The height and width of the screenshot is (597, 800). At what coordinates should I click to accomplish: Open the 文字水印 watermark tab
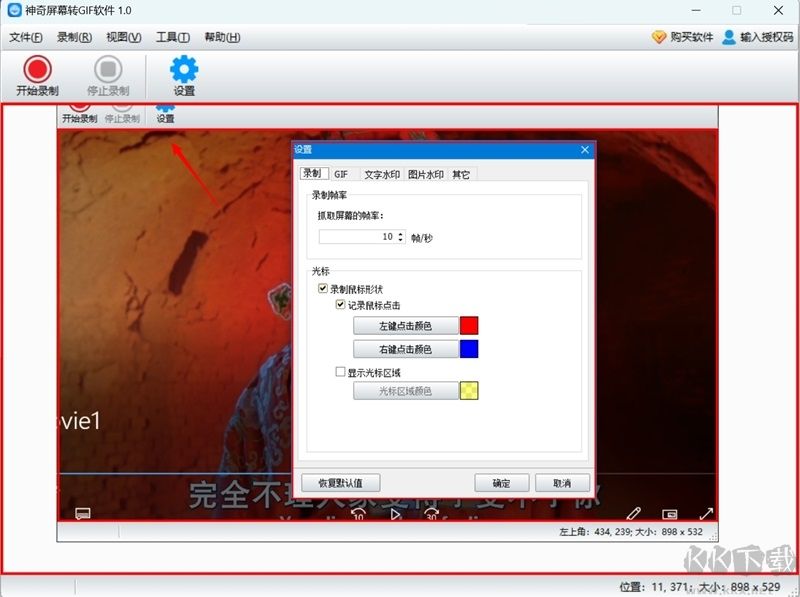point(384,173)
